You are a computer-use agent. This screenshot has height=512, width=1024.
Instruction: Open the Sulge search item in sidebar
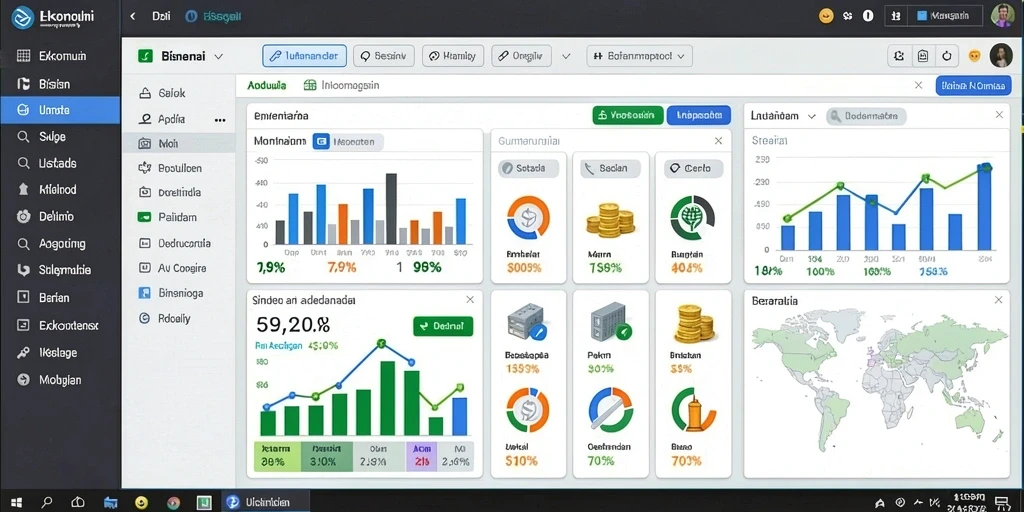tap(60, 136)
